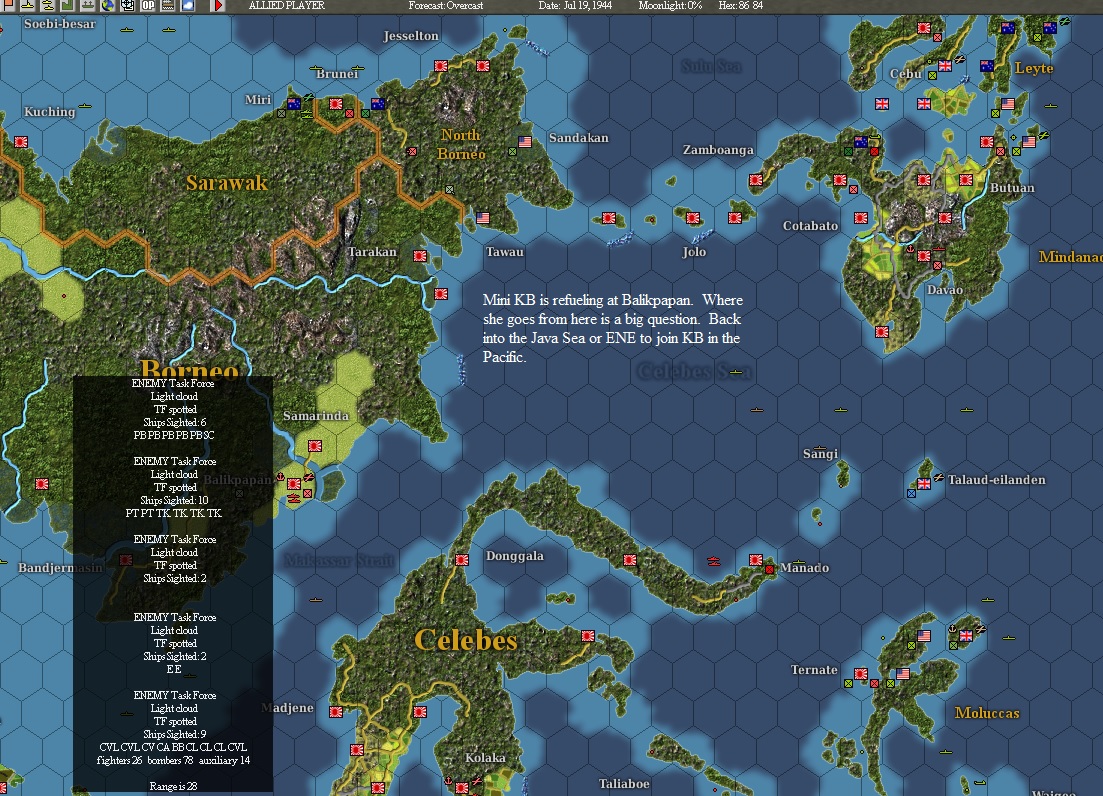Click the Hex: 86 84 coordinate readout

740,5
